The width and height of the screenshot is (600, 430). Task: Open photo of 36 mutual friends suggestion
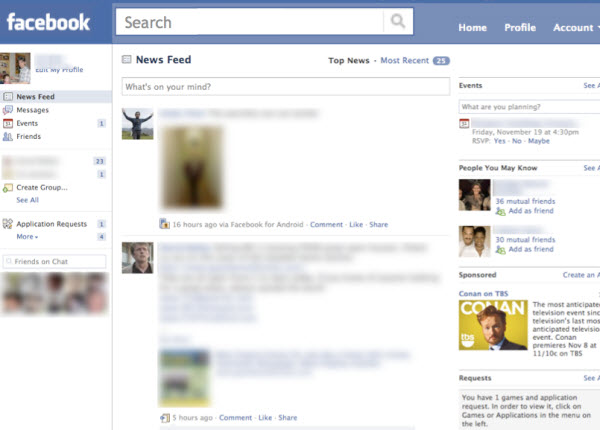[474, 195]
